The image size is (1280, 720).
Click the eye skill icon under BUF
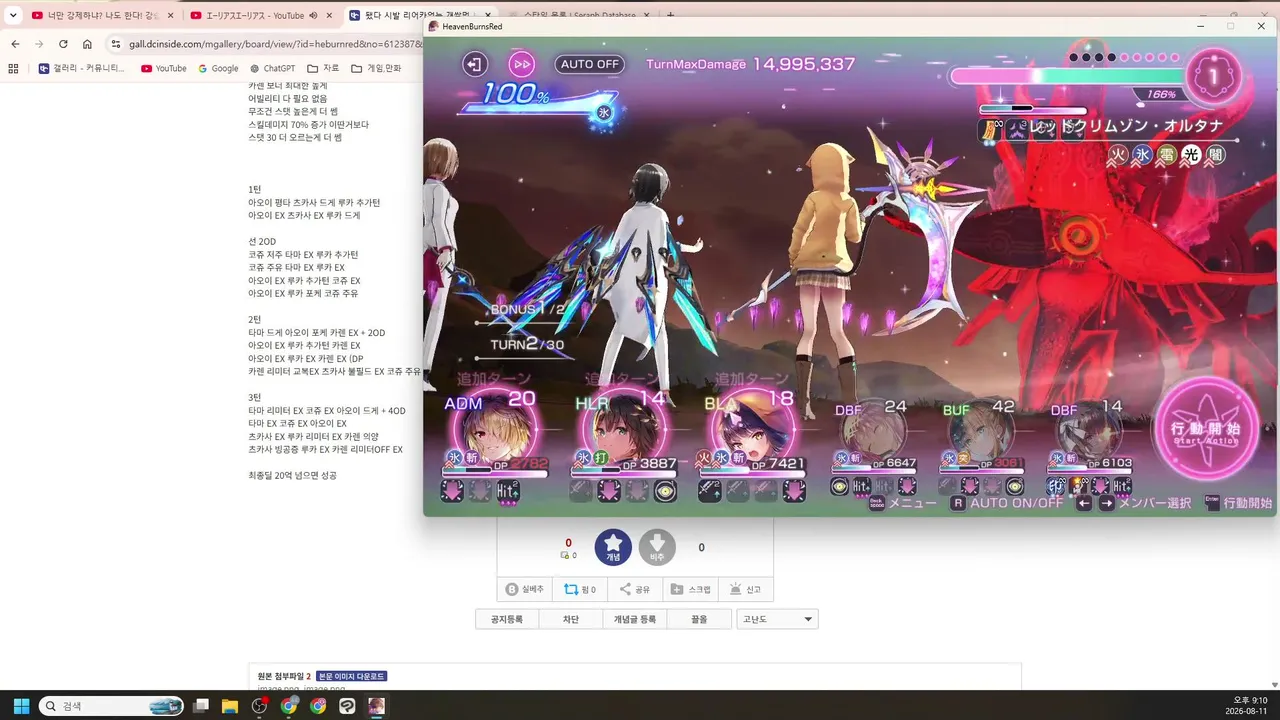click(x=1015, y=486)
